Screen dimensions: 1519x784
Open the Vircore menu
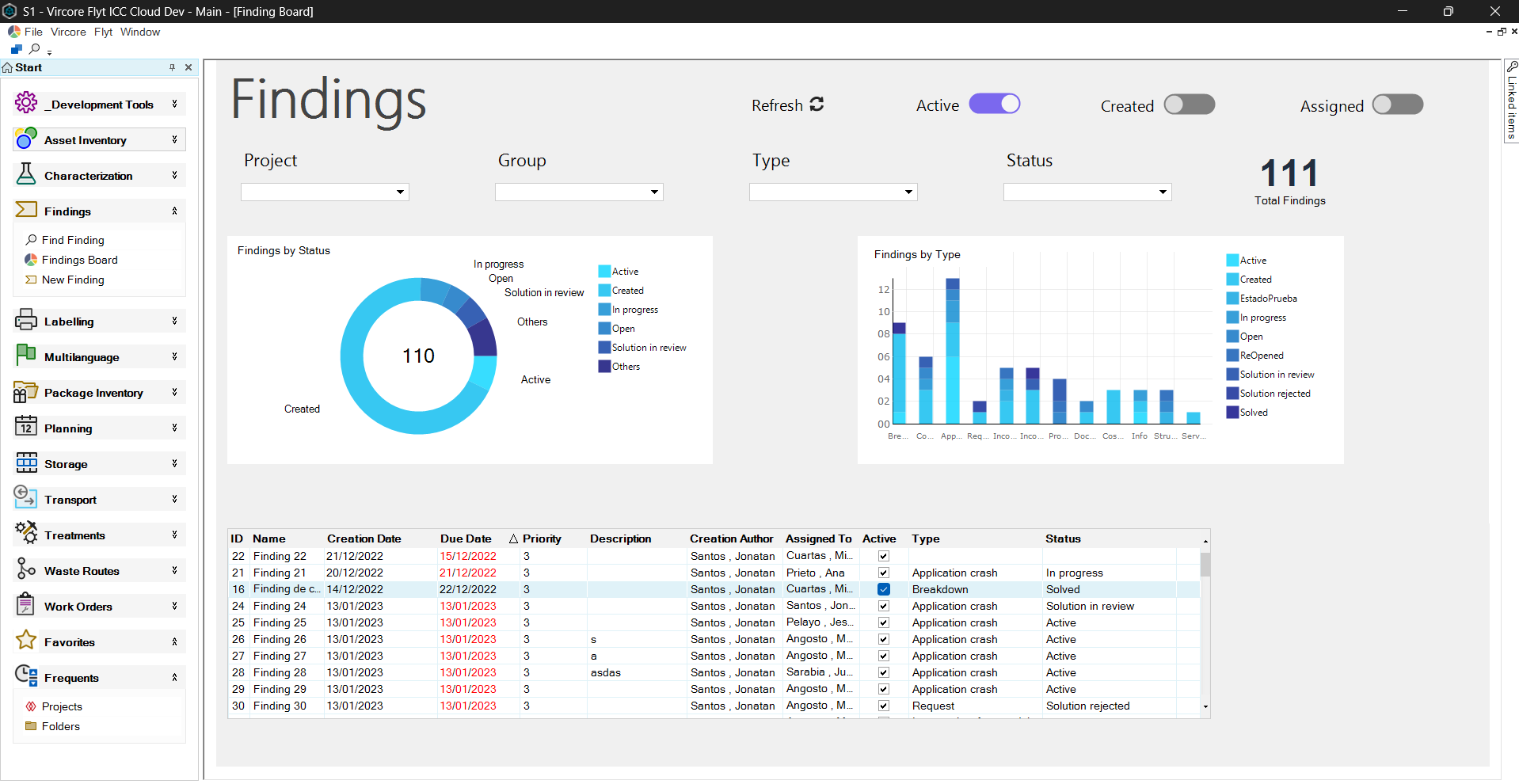[x=68, y=32]
